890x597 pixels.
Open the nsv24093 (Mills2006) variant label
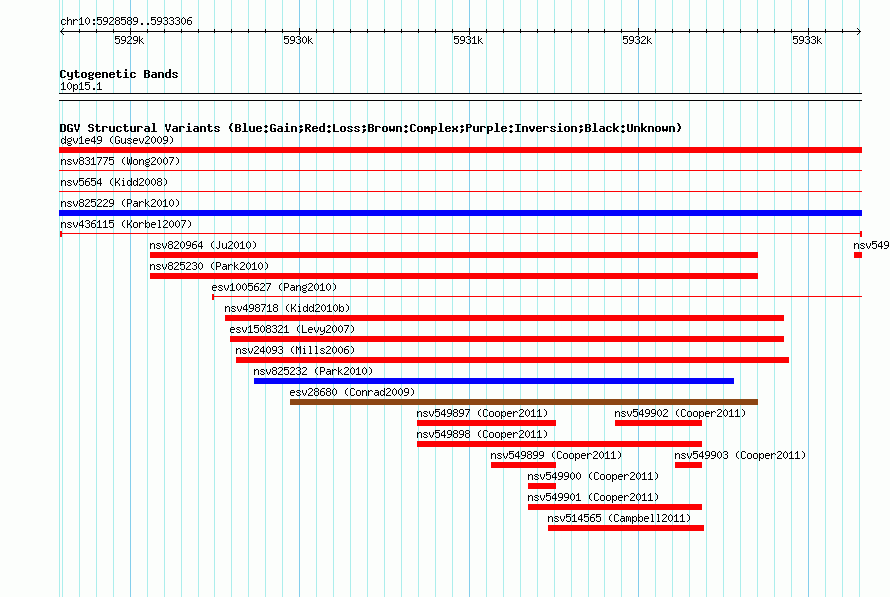pos(295,350)
